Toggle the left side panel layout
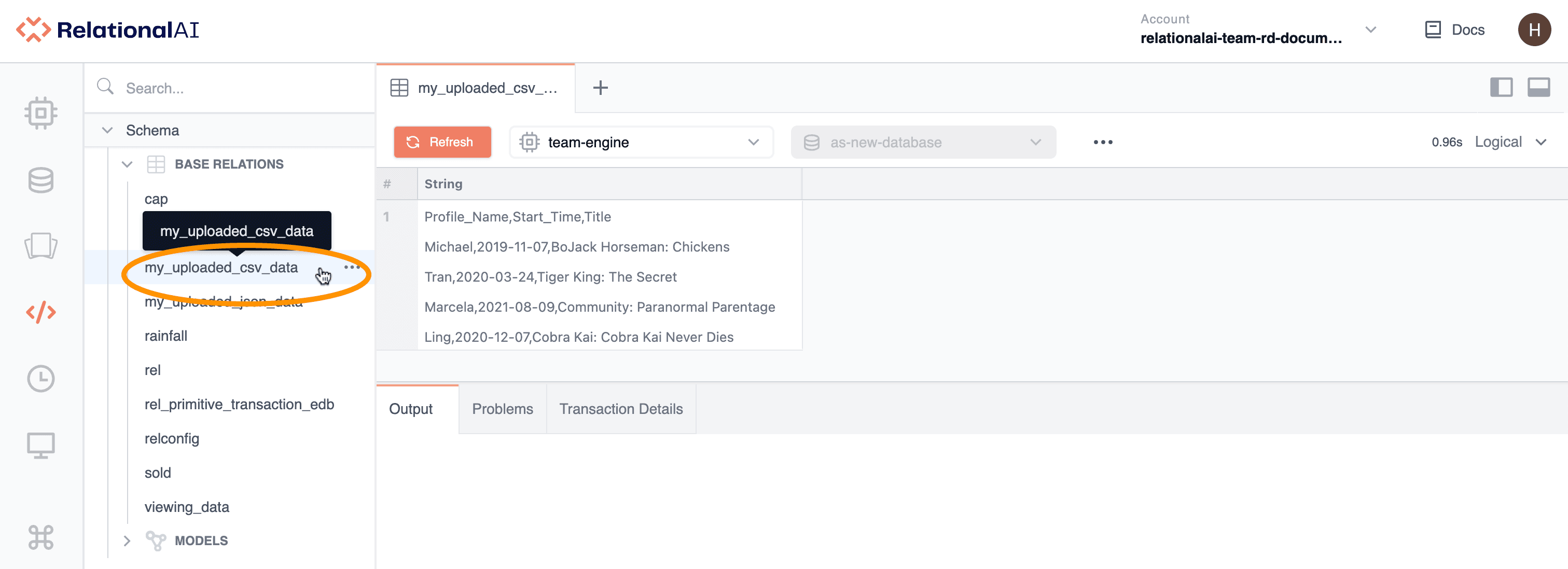The width and height of the screenshot is (1568, 569). [1501, 88]
